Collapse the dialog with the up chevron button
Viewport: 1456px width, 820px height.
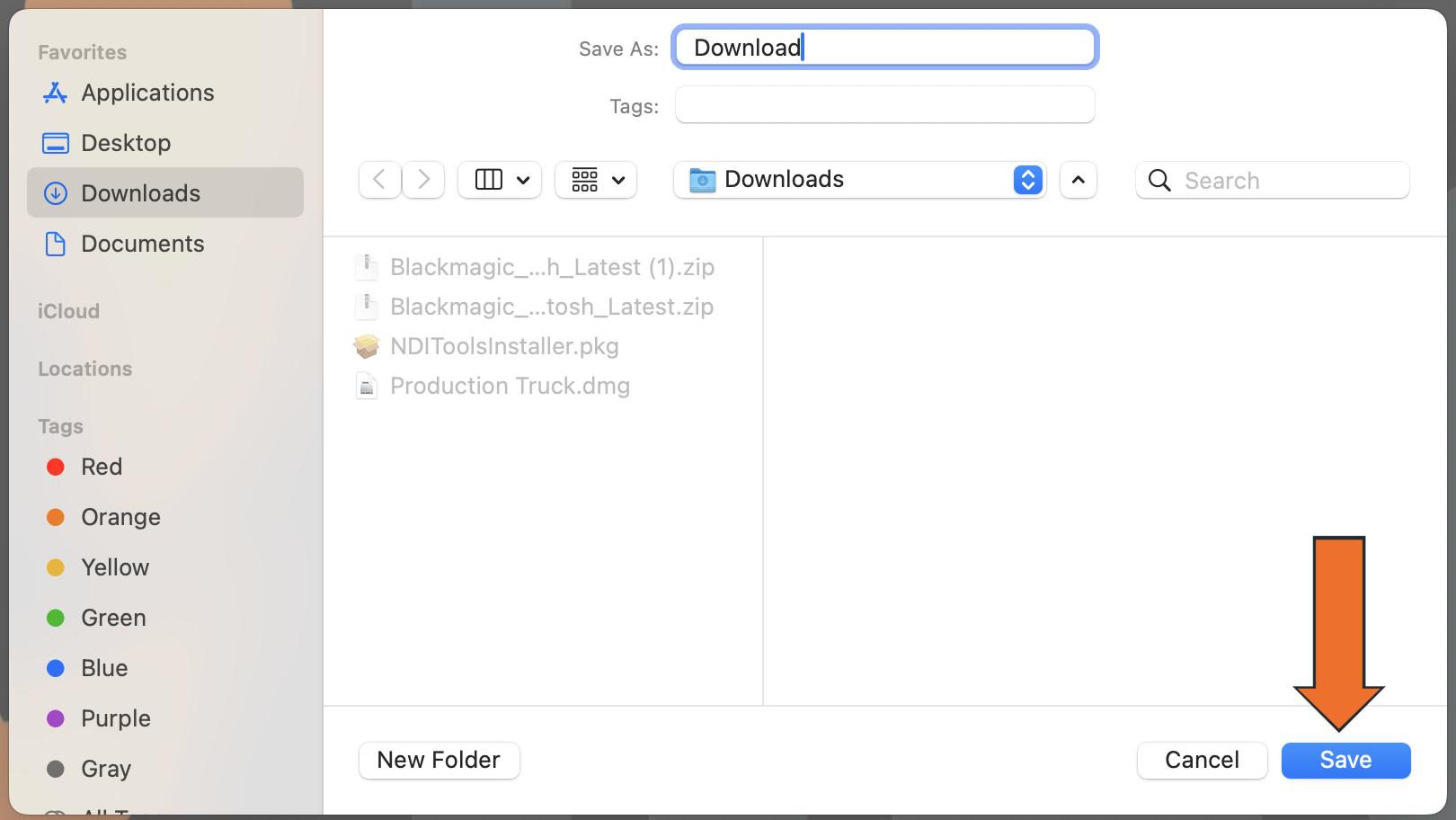tap(1079, 180)
